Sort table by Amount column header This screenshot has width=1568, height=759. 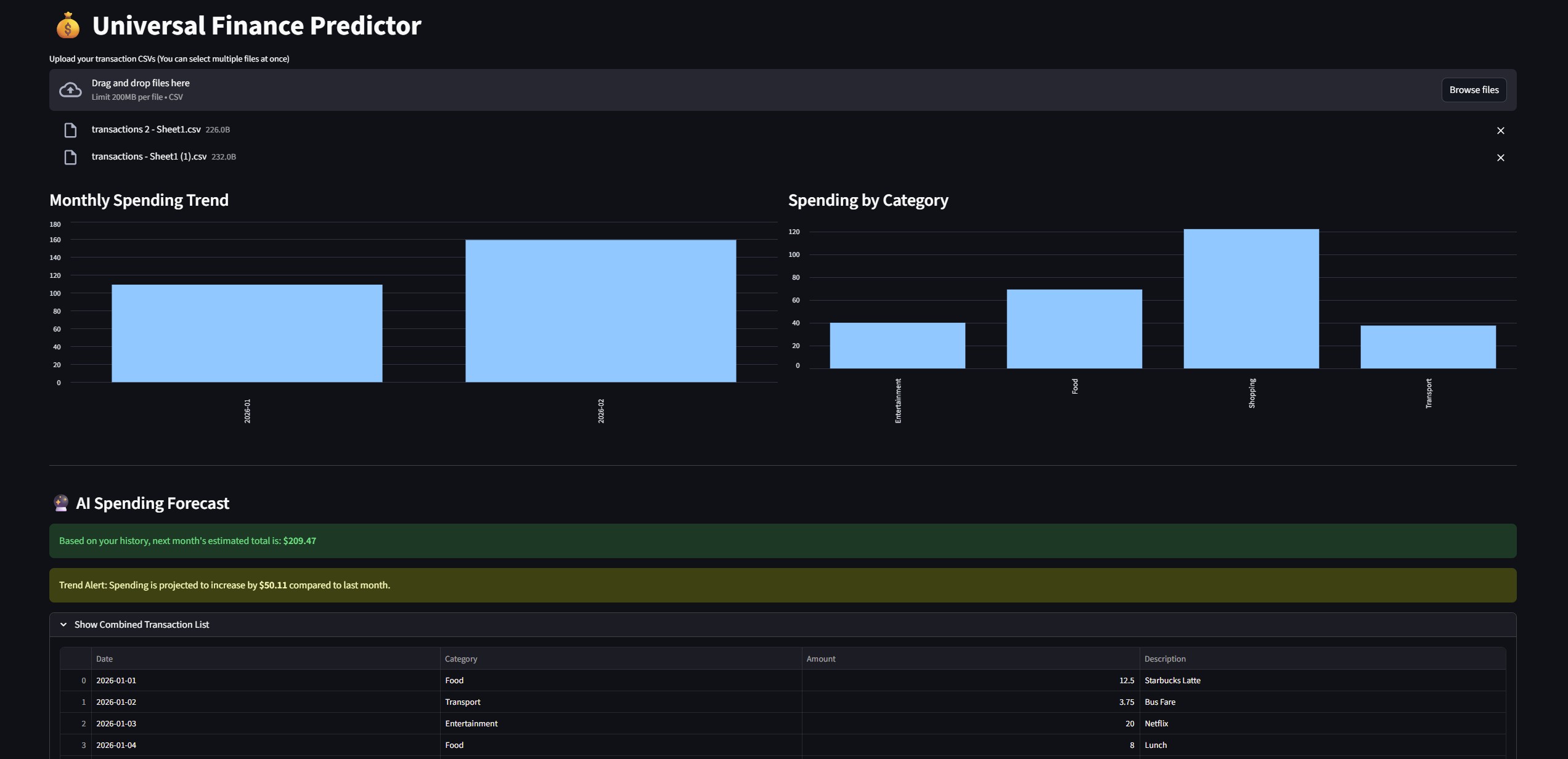[x=820, y=659]
